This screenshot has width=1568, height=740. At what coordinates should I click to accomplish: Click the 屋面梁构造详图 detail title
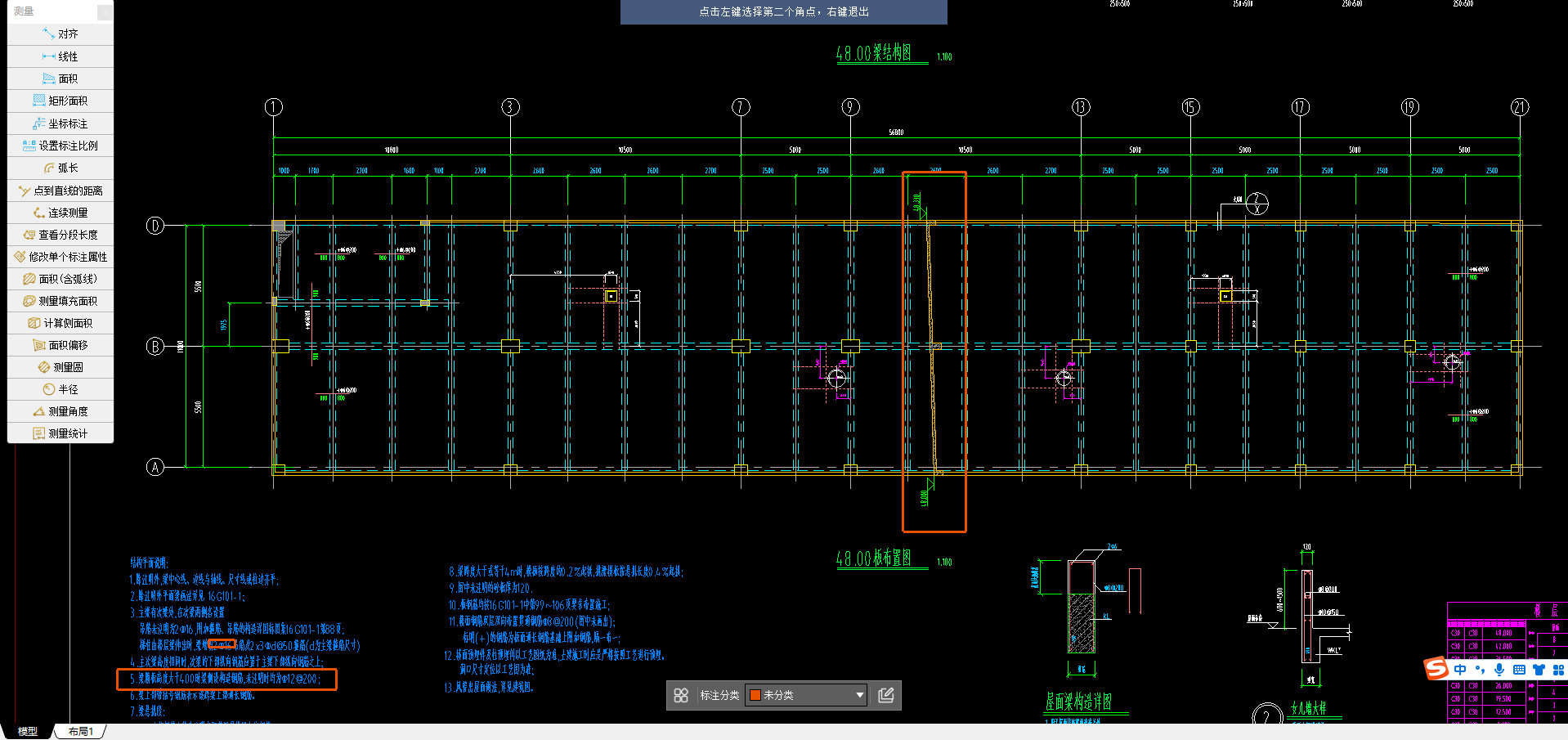1078,702
